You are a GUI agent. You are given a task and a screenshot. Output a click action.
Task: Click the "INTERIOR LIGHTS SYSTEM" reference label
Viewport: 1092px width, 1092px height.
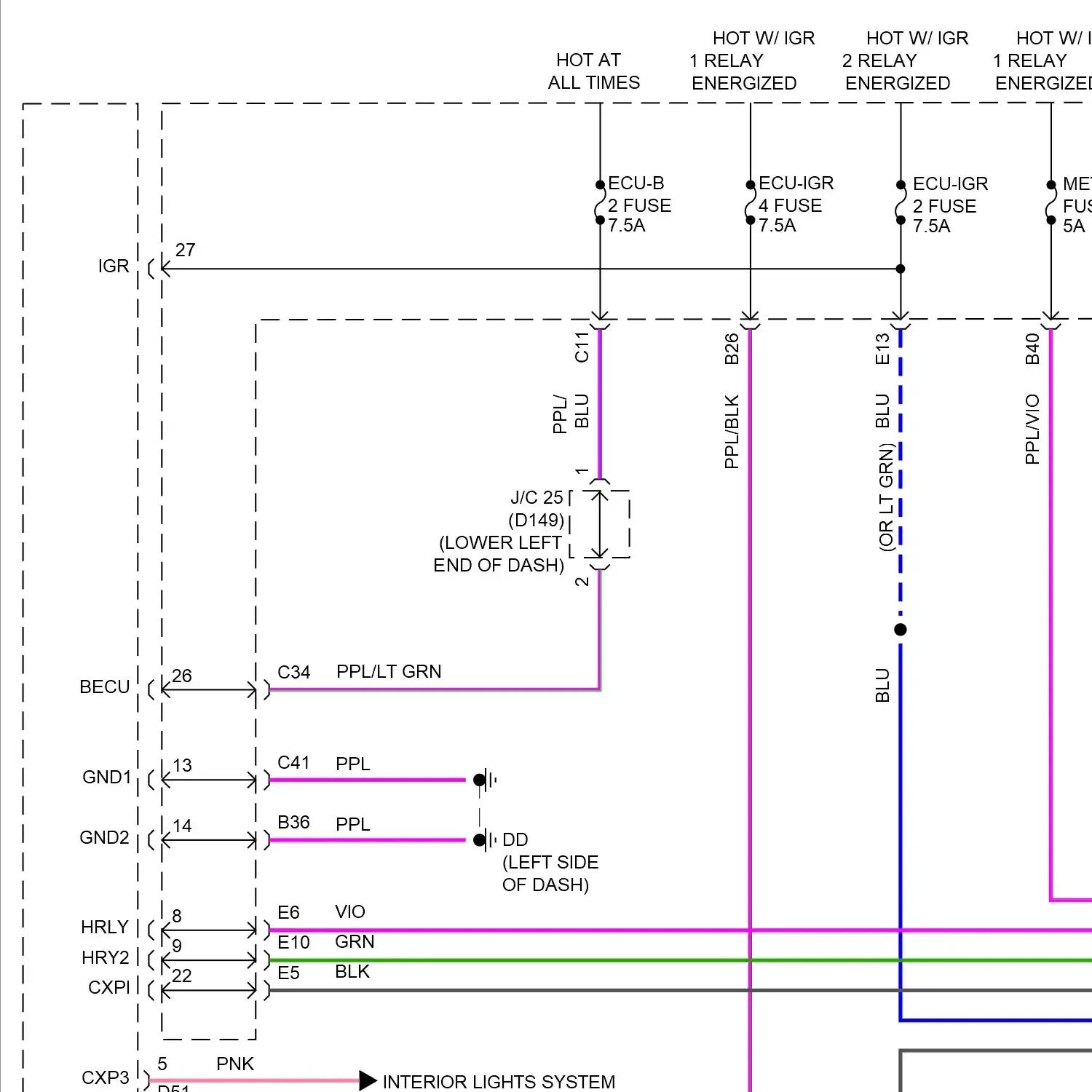pyautogui.click(x=499, y=1083)
